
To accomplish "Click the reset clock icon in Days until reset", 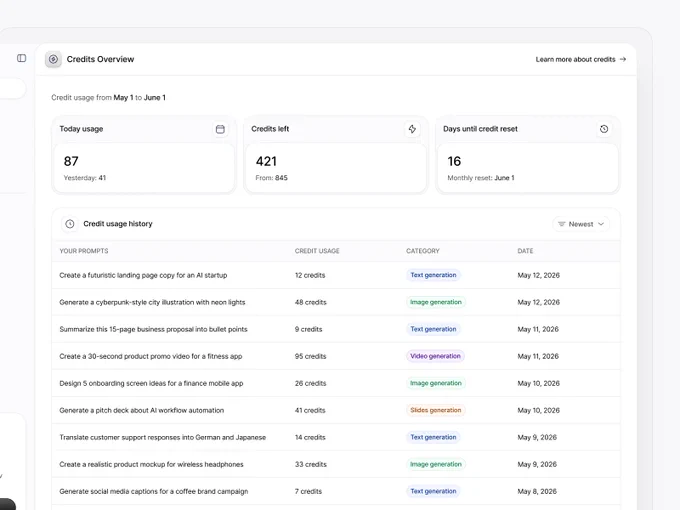I will [x=604, y=129].
